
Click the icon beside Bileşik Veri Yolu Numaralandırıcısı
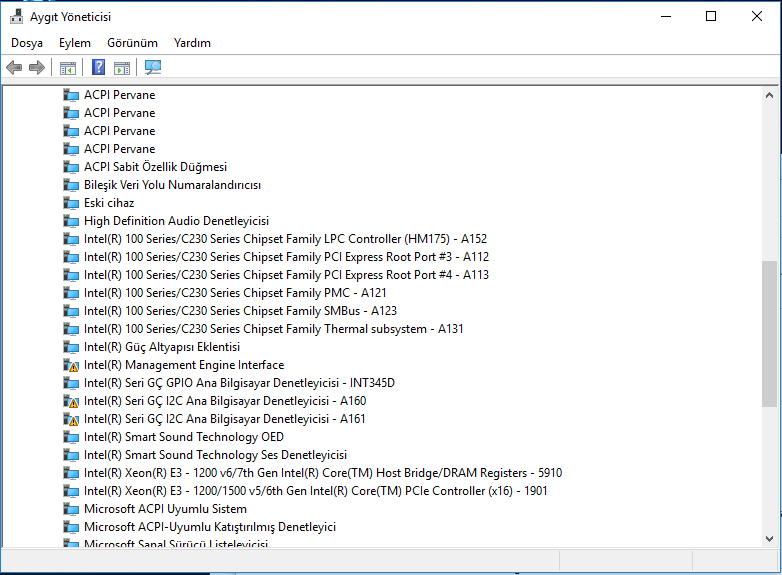pos(71,186)
